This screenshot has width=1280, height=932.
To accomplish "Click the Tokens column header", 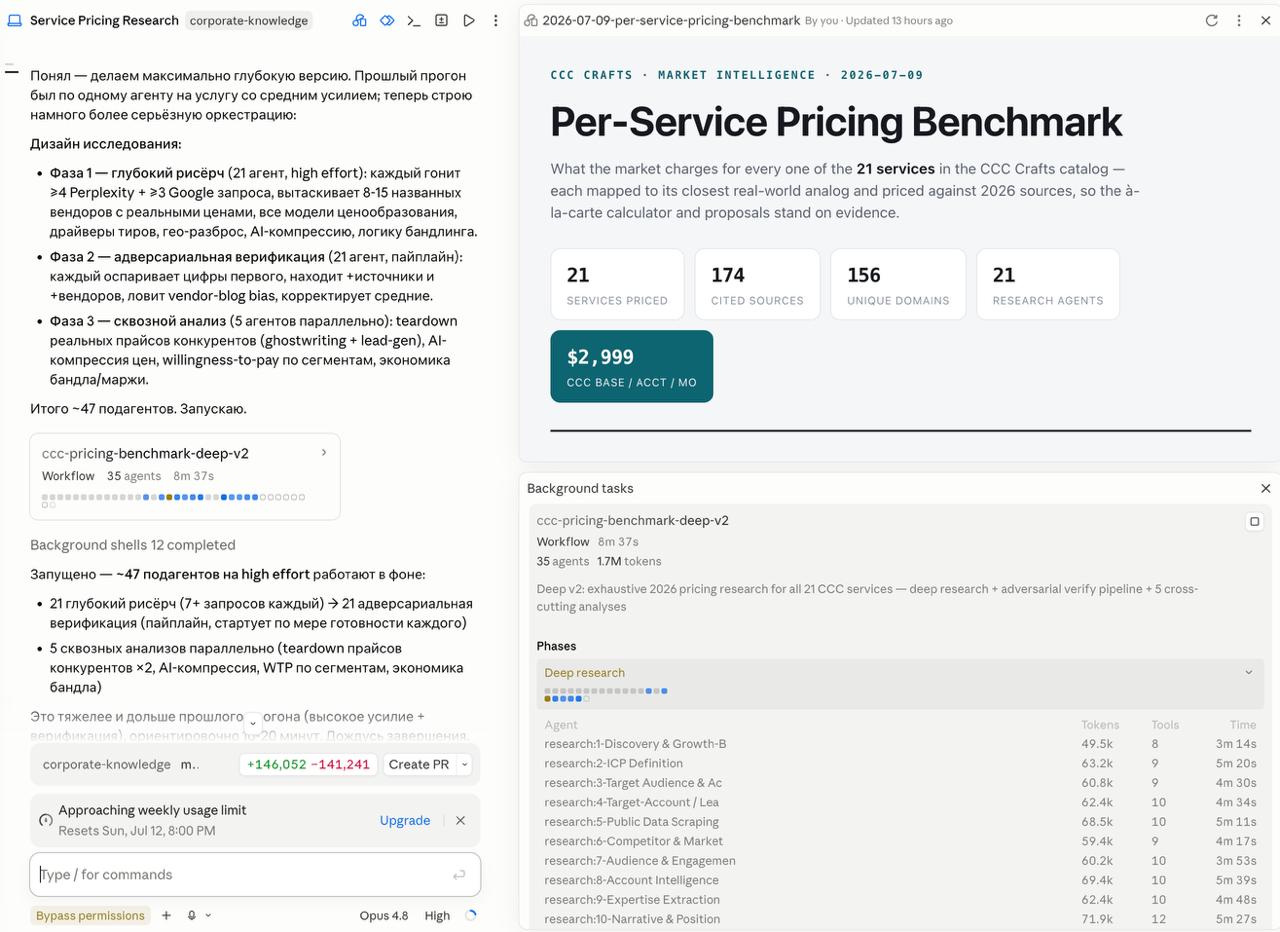I will [x=1100, y=725].
